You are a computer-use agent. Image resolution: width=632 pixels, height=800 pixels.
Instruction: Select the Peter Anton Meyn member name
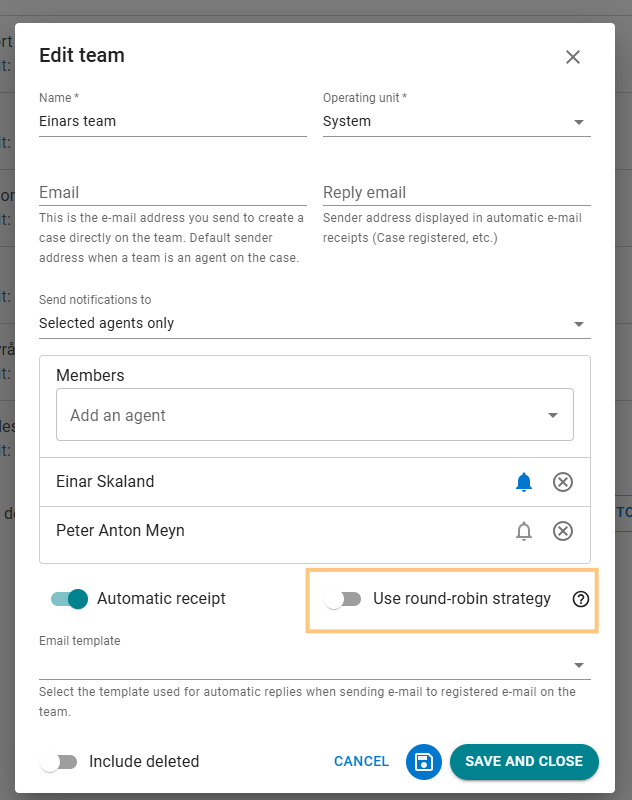[120, 531]
